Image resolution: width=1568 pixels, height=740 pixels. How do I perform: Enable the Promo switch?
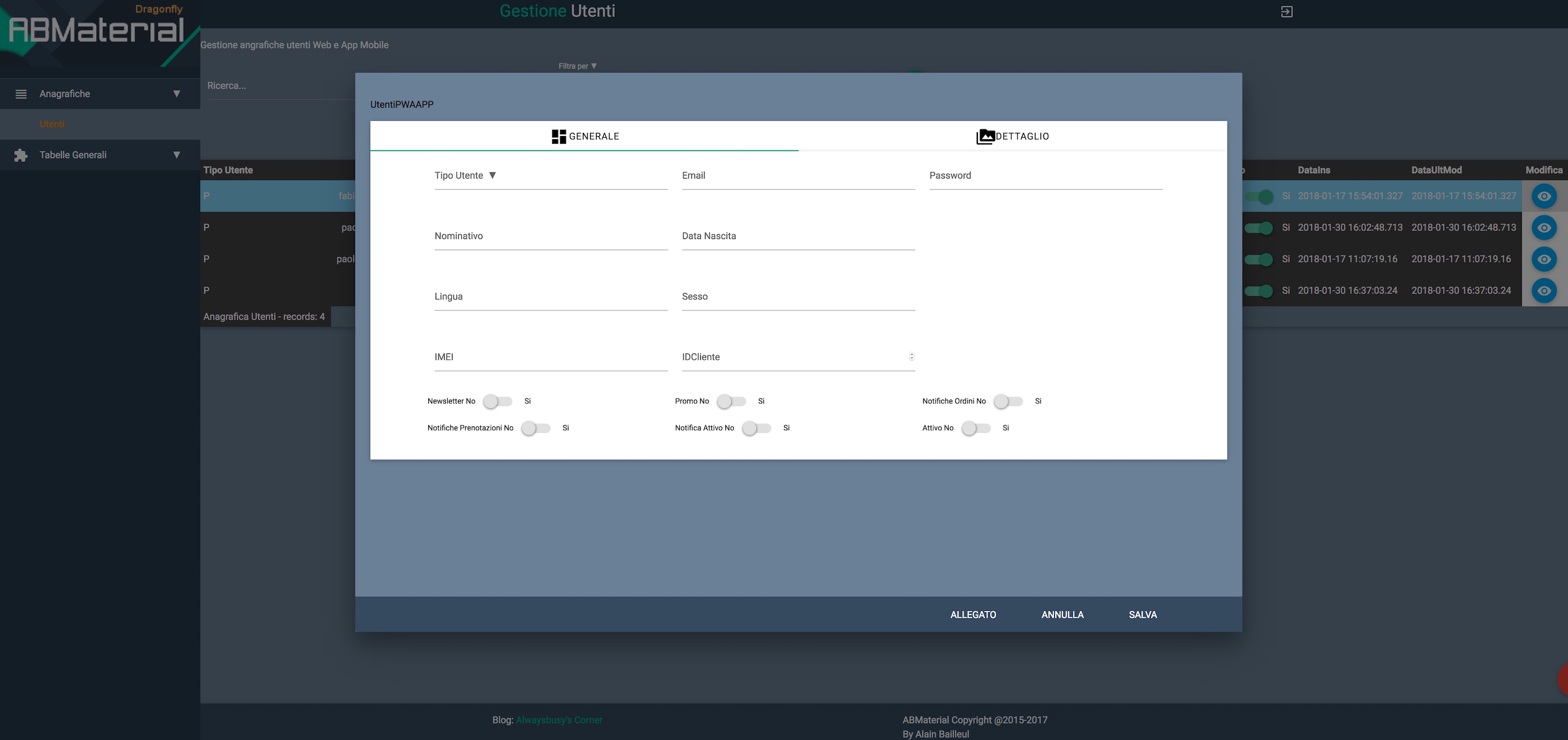tap(731, 401)
